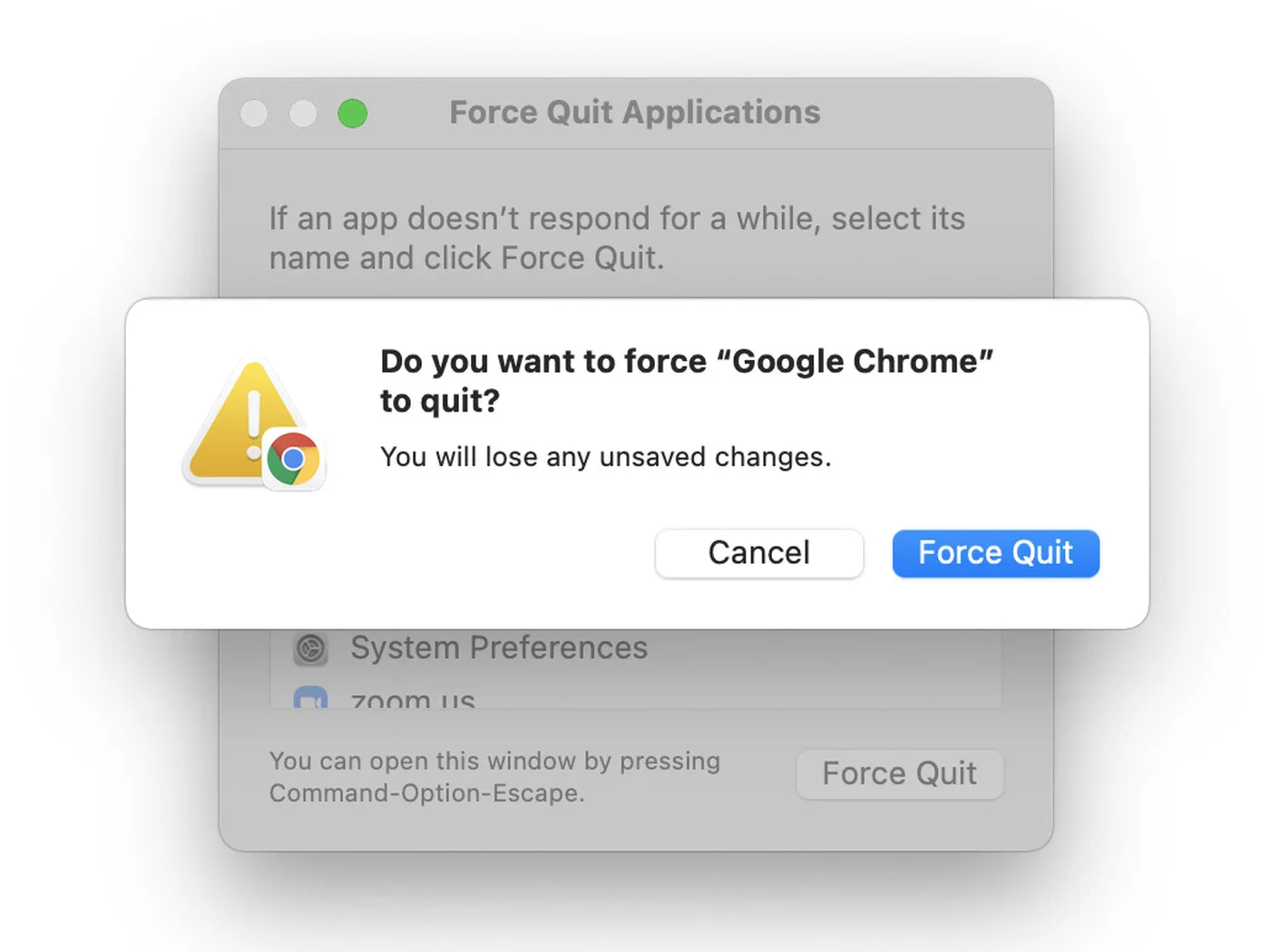Select System Preferences in the app list
The width and height of the screenshot is (1270, 952).
(x=499, y=648)
